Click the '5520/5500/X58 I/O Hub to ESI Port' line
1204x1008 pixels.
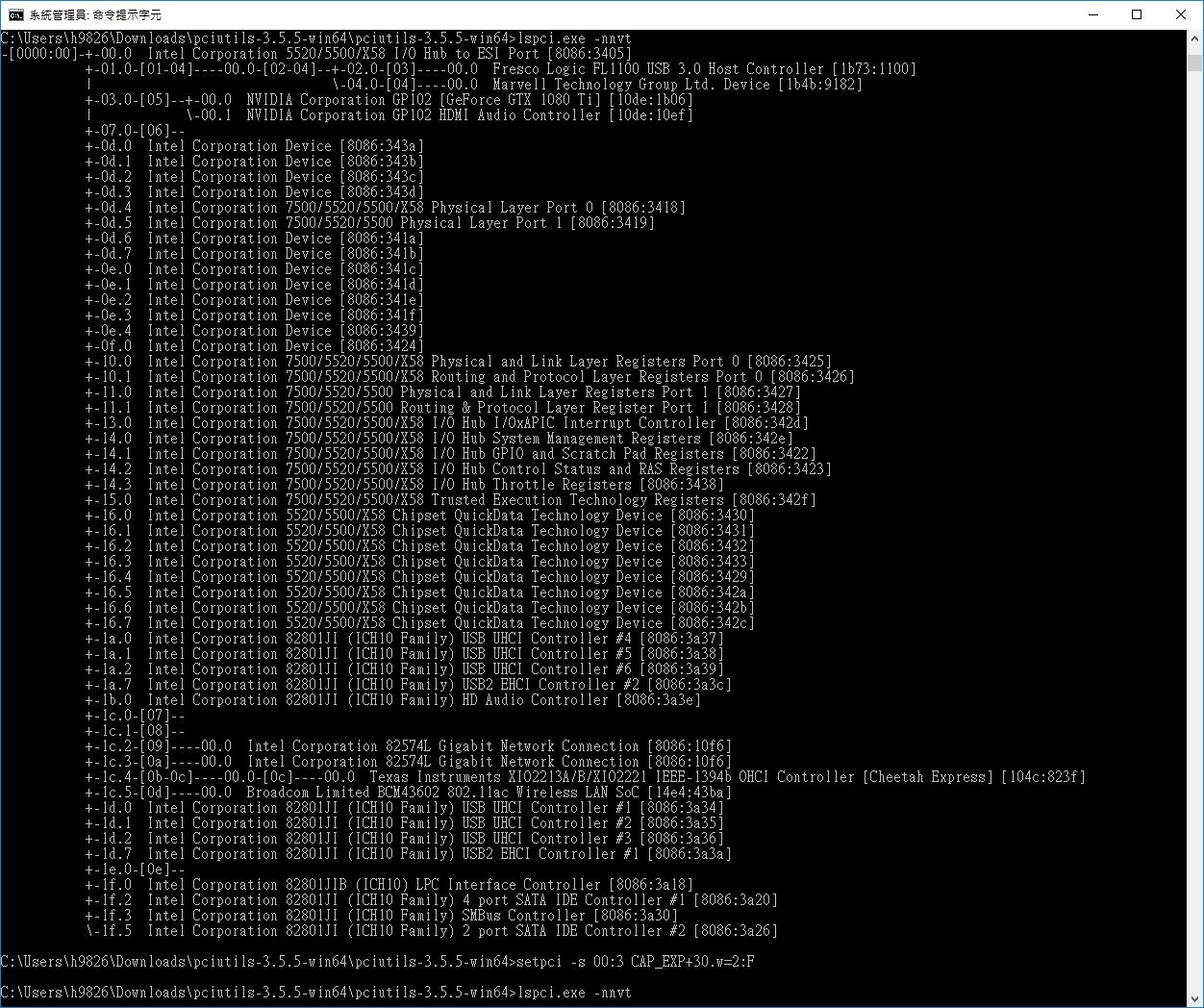316,54
